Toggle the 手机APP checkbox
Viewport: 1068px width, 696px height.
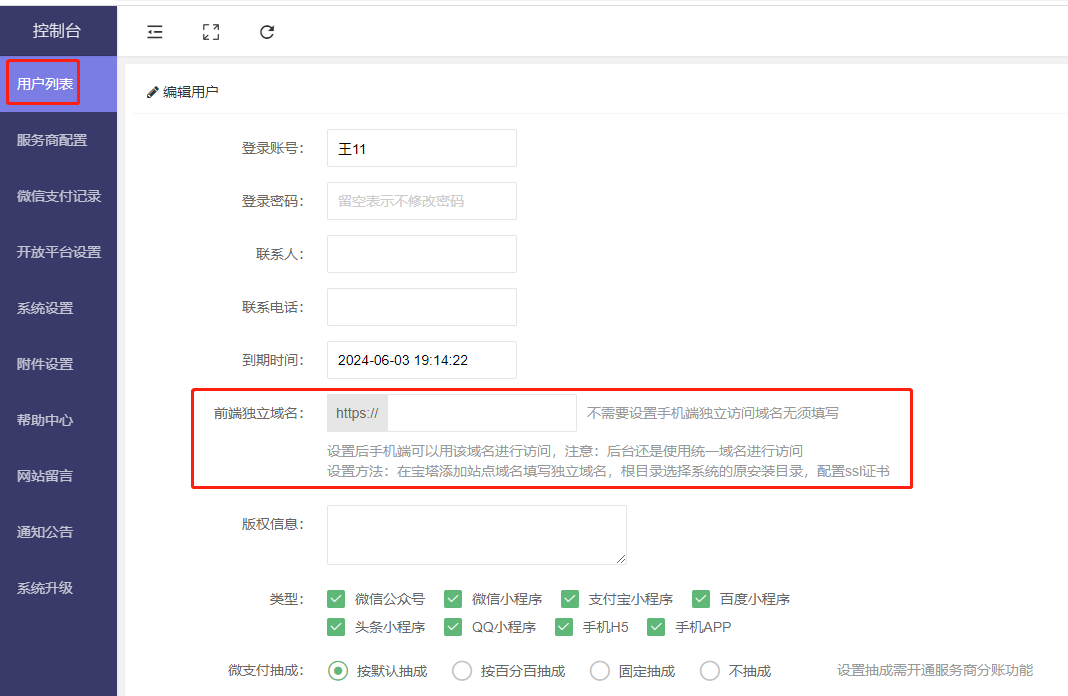[x=656, y=627]
